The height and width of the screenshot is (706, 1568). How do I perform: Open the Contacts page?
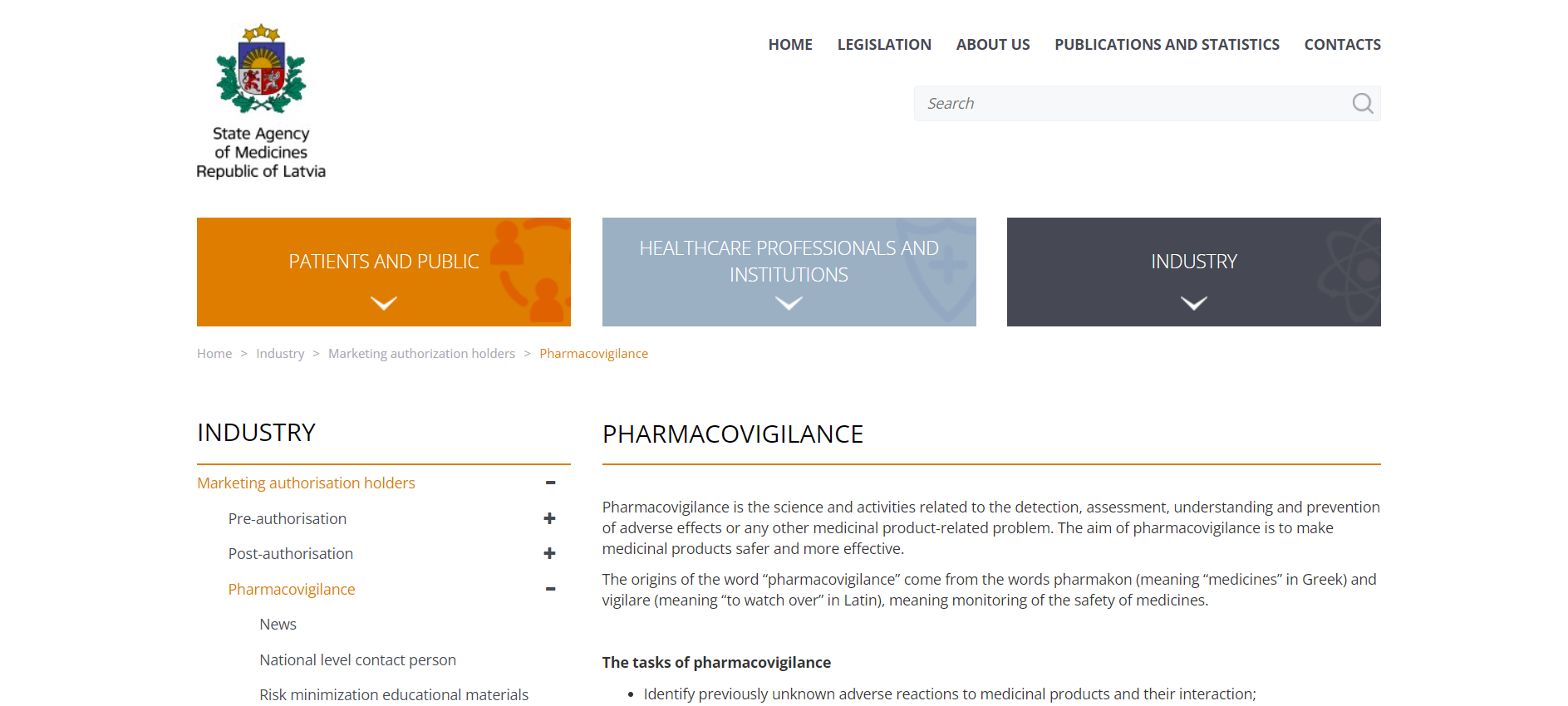coord(1342,45)
